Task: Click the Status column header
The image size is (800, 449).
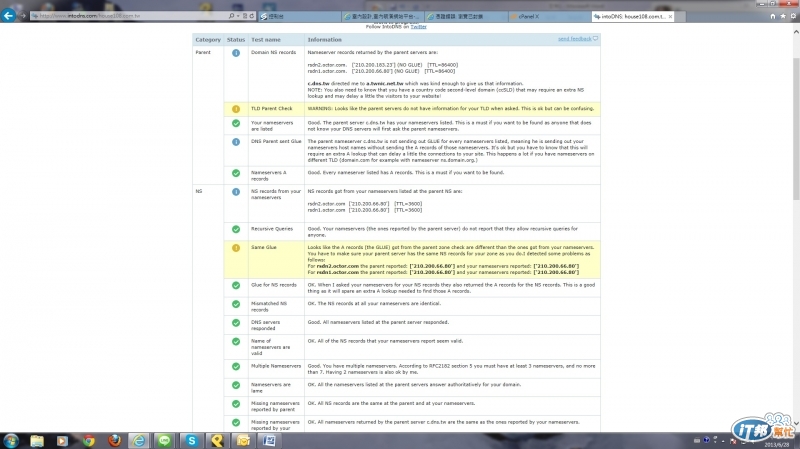Action: (x=236, y=40)
